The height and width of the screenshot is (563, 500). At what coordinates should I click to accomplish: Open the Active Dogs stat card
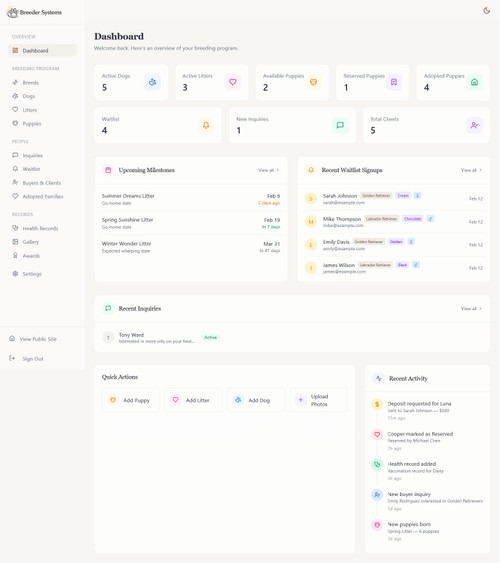(131, 82)
